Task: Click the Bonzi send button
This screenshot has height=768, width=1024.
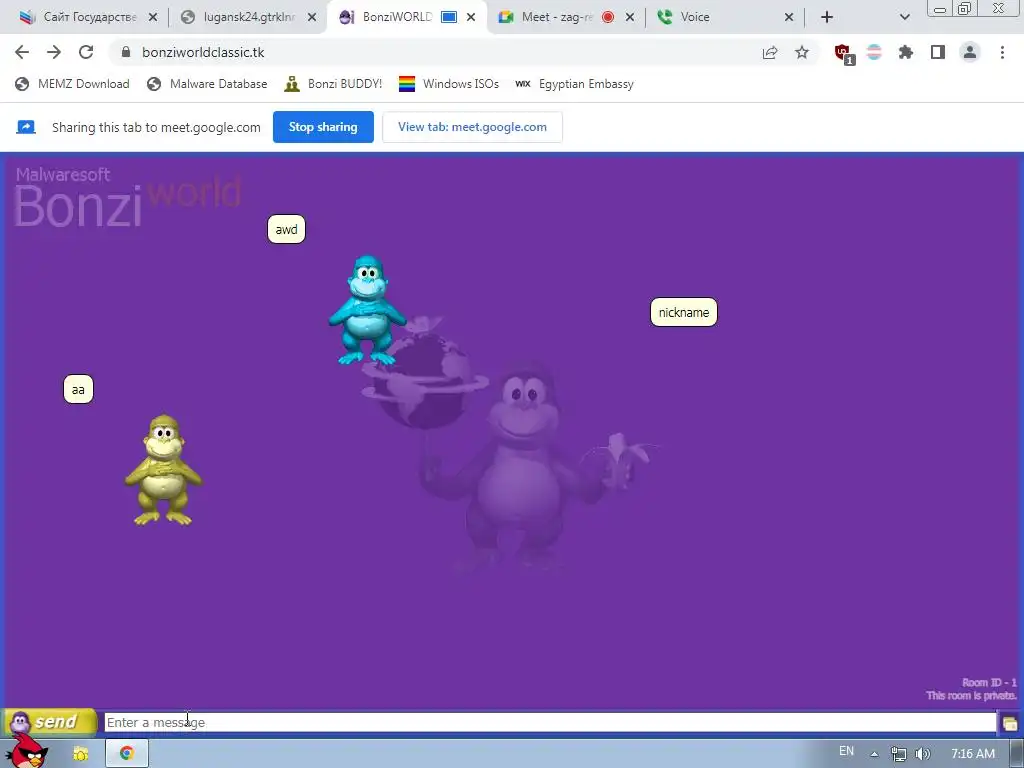Action: (x=50, y=722)
